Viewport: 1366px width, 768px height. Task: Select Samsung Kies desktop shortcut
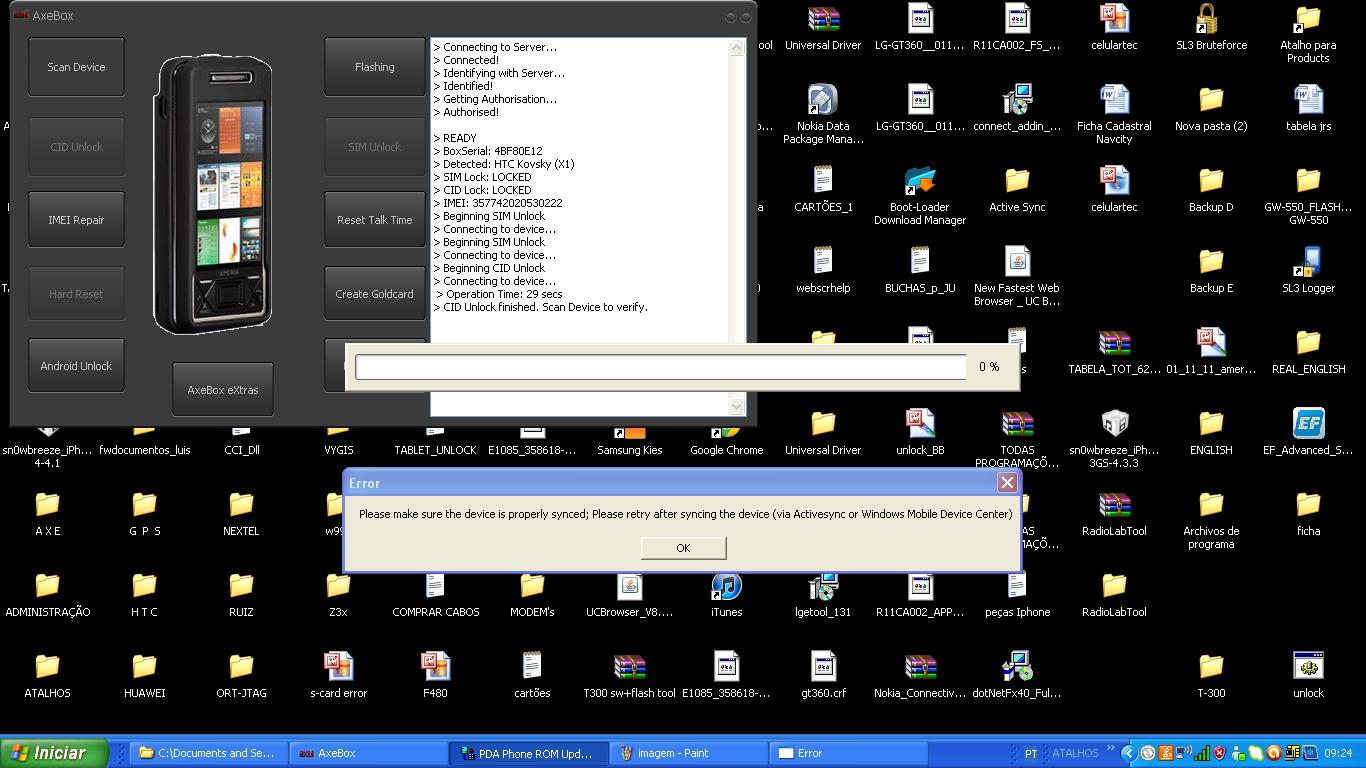[629, 432]
